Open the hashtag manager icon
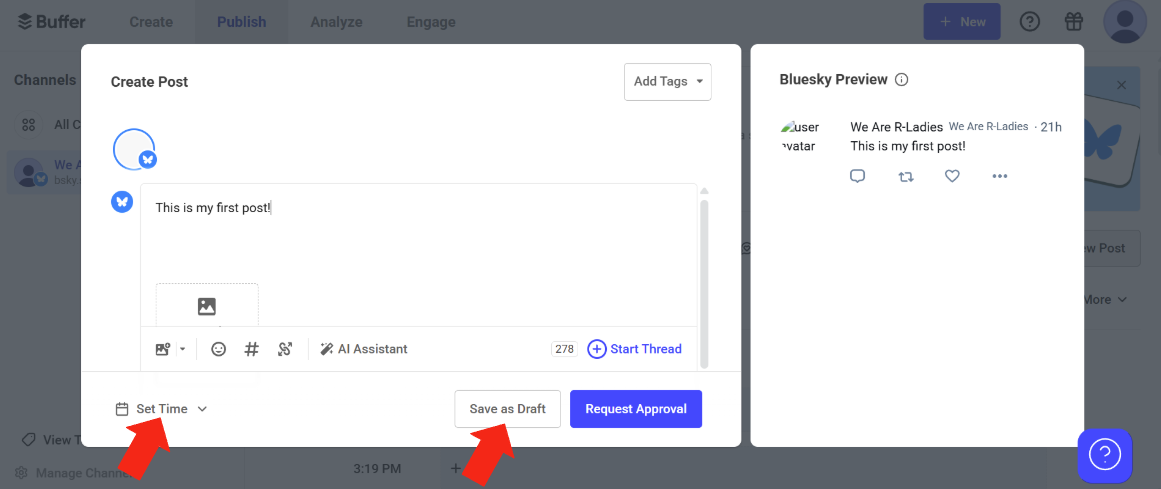The image size is (1161, 489). pos(252,349)
